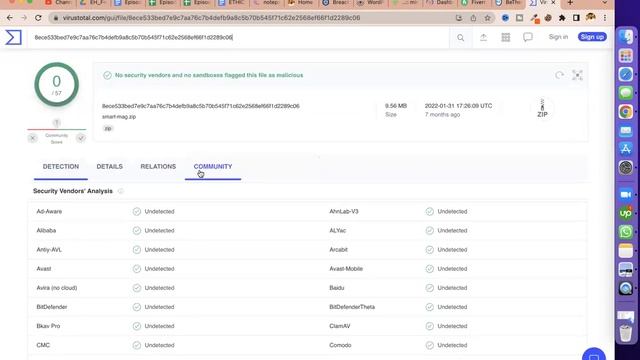Click the similar files graph icon
The image size is (640, 360).
pyautogui.click(x=577, y=75)
